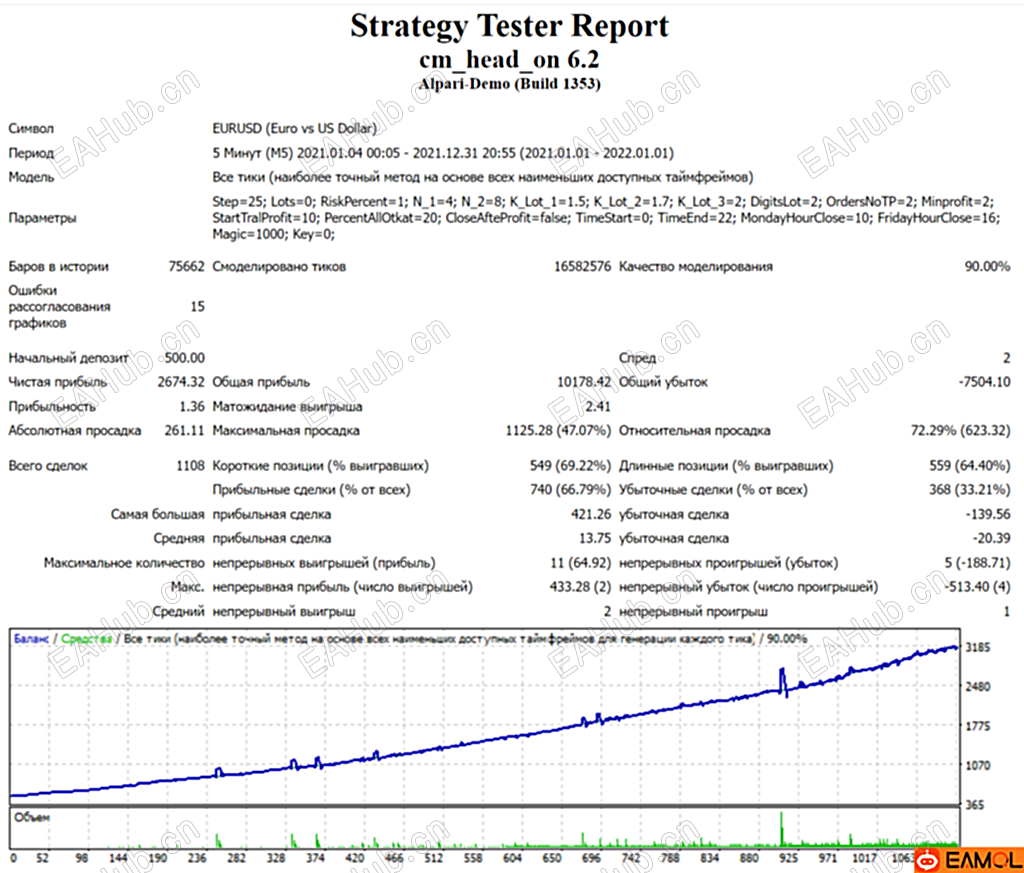Click the modelled ticks value "16582576"

[583, 266]
